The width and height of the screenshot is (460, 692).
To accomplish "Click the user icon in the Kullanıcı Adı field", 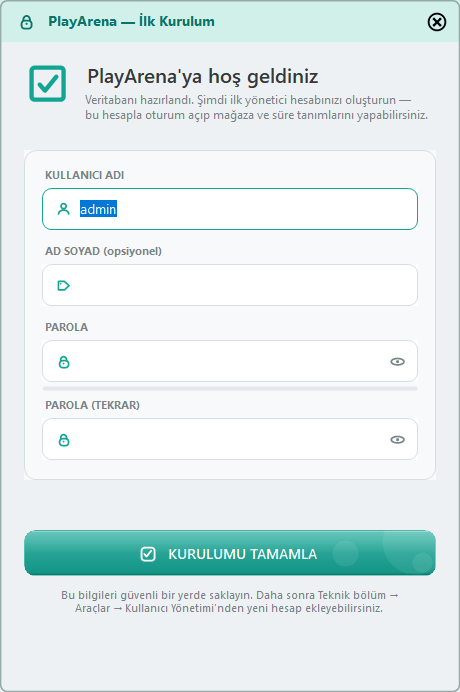I will click(64, 209).
